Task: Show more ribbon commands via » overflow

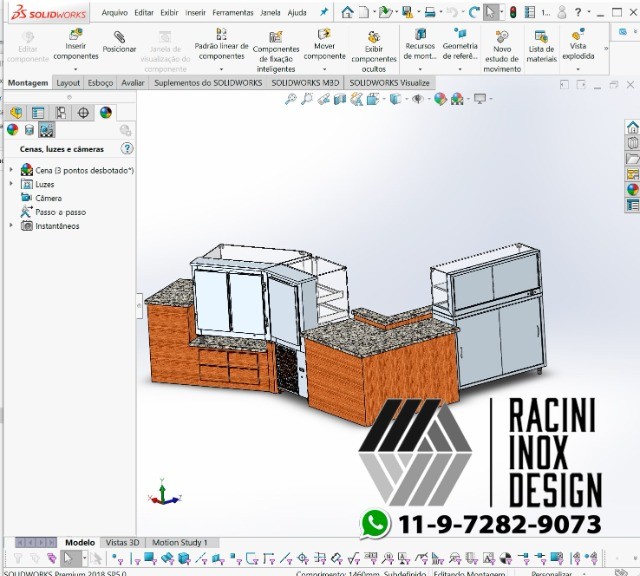Action: 606,48
